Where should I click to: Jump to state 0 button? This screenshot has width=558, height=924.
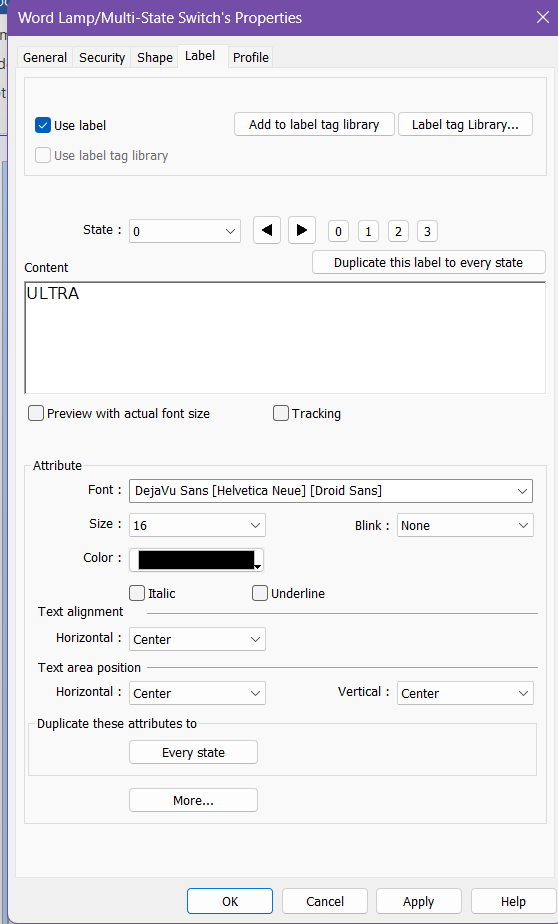coord(338,232)
